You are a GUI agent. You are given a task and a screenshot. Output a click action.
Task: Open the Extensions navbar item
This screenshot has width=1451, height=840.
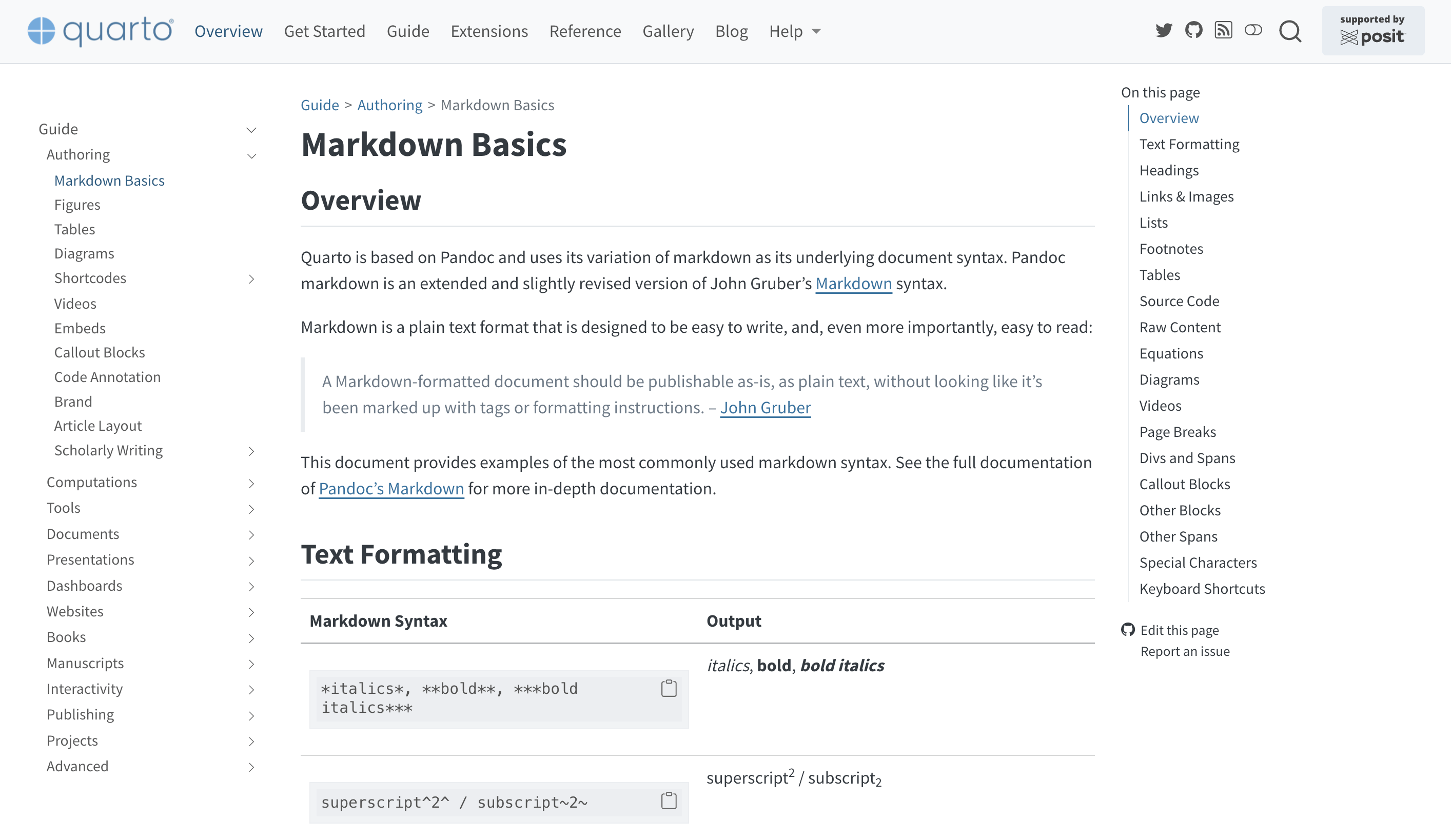click(489, 31)
